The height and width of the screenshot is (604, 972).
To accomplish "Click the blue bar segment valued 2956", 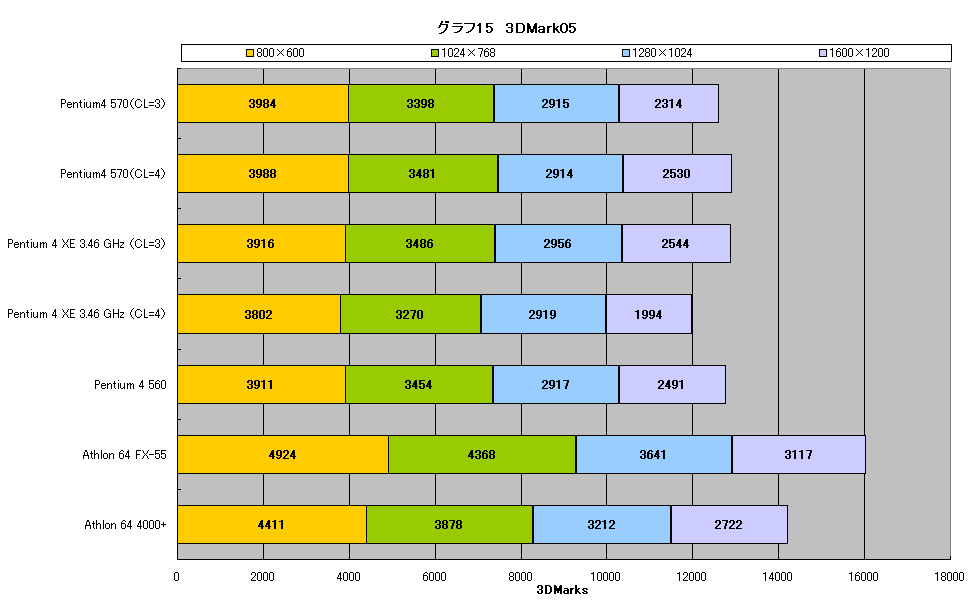I will (x=559, y=244).
